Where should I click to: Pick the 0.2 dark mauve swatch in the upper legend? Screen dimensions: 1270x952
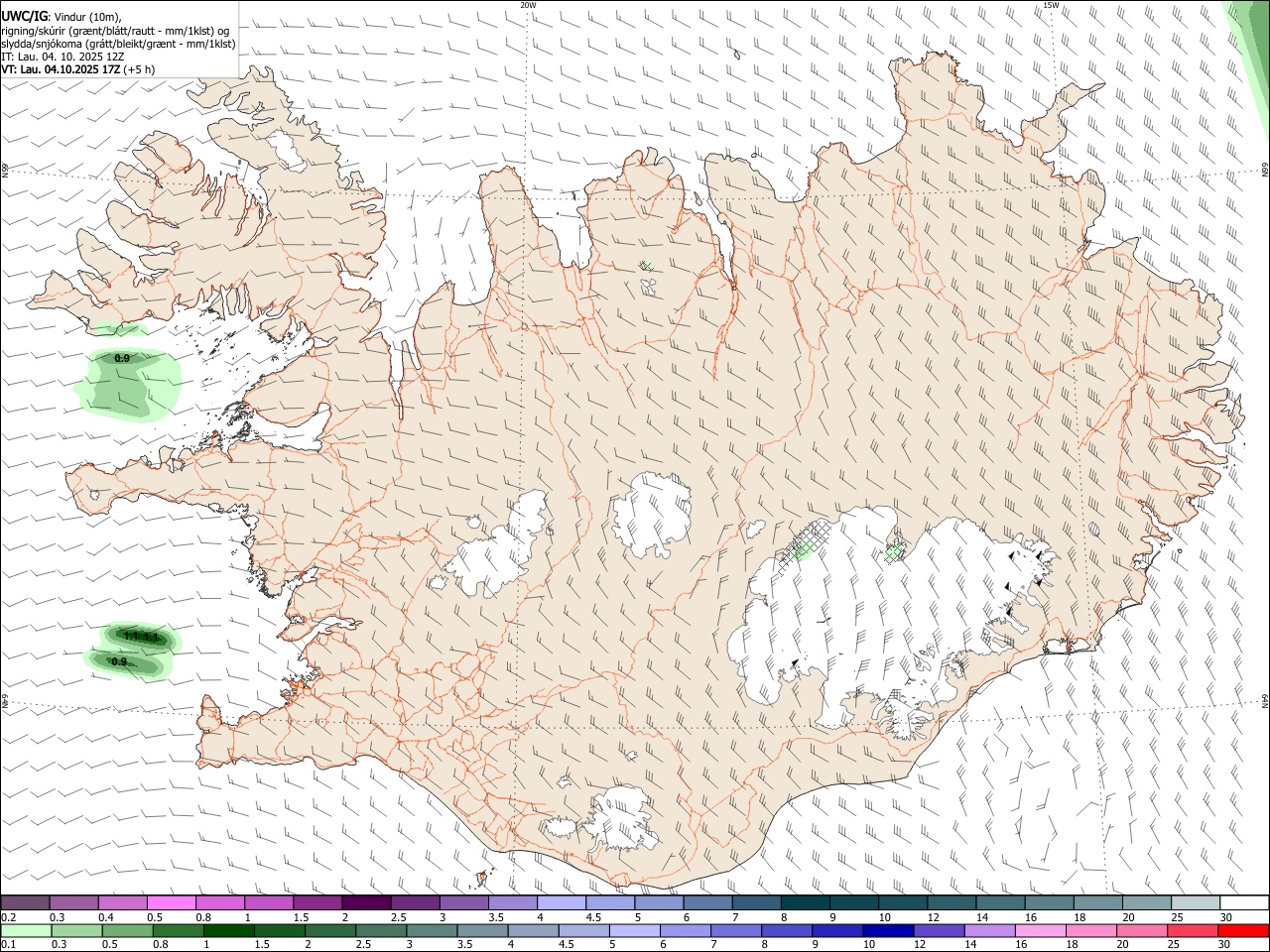25,902
